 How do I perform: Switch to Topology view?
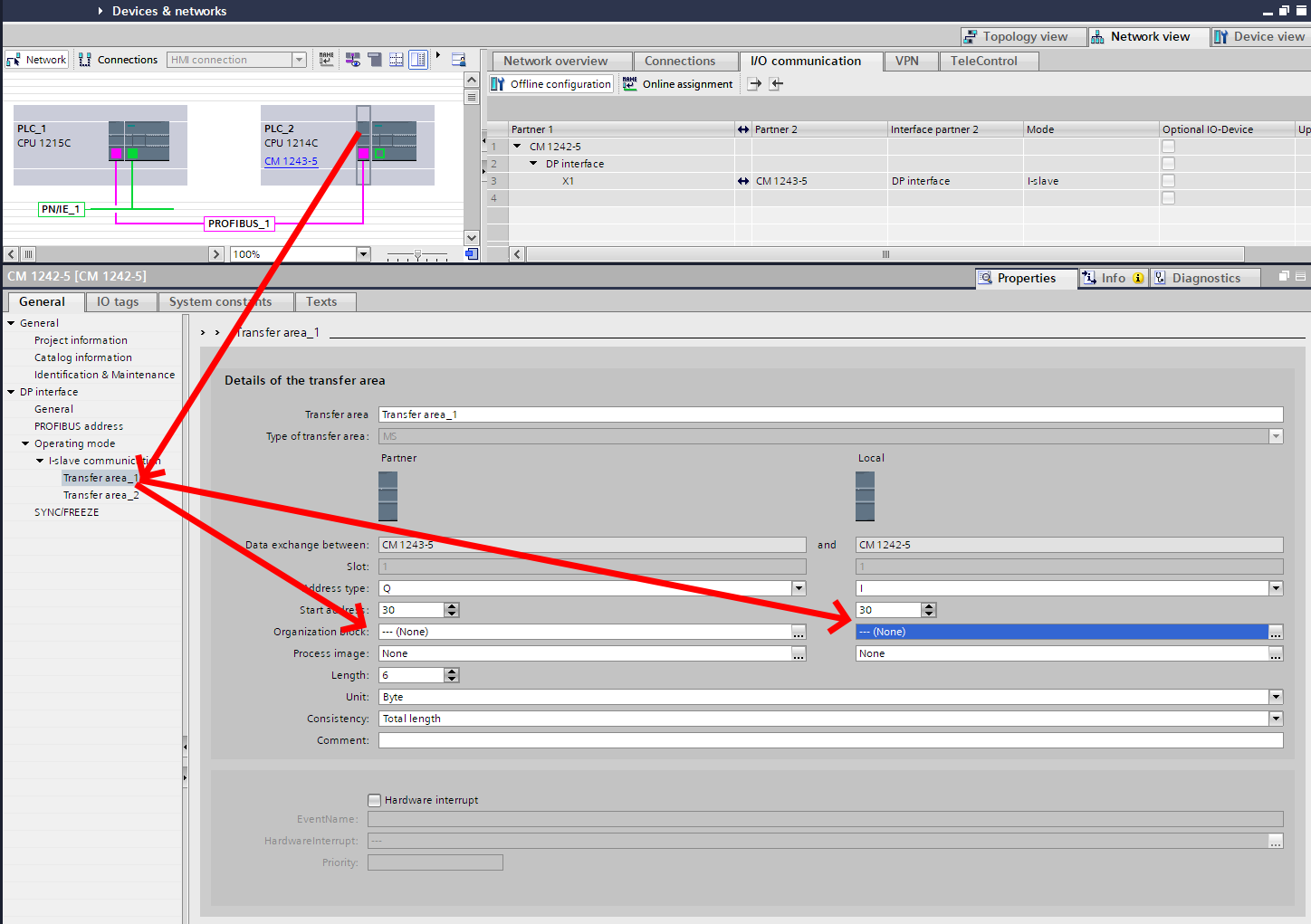(x=1025, y=37)
